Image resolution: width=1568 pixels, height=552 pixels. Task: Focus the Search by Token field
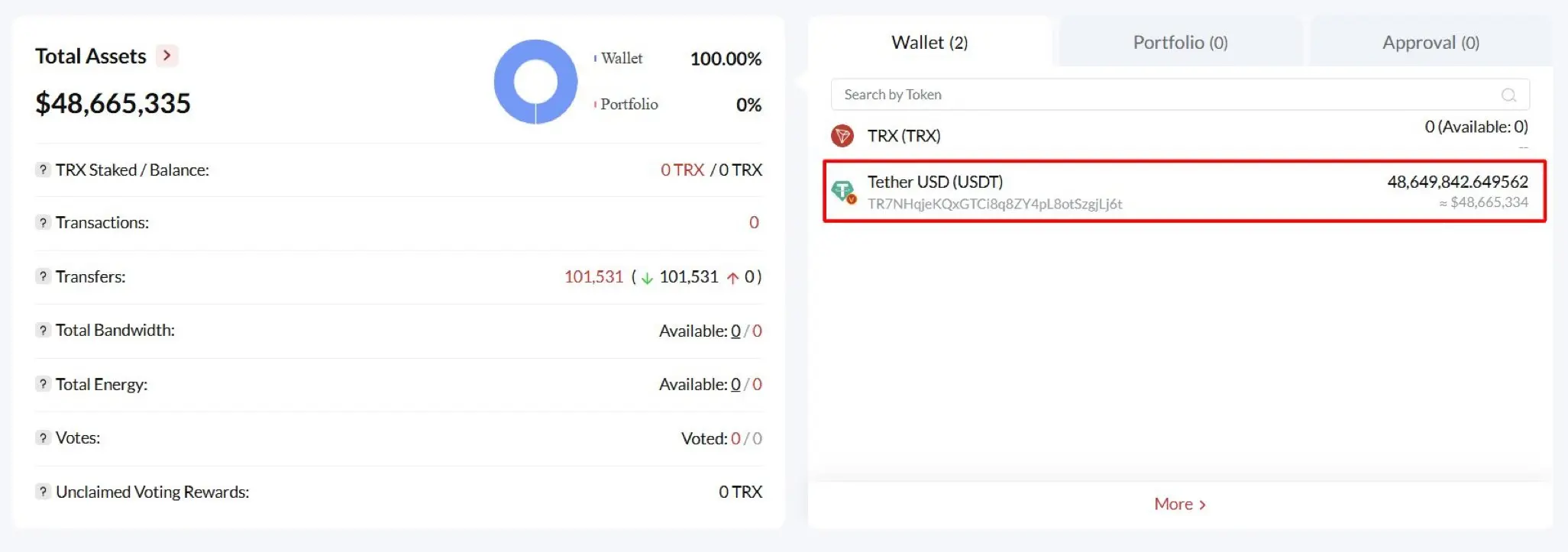[1161, 95]
